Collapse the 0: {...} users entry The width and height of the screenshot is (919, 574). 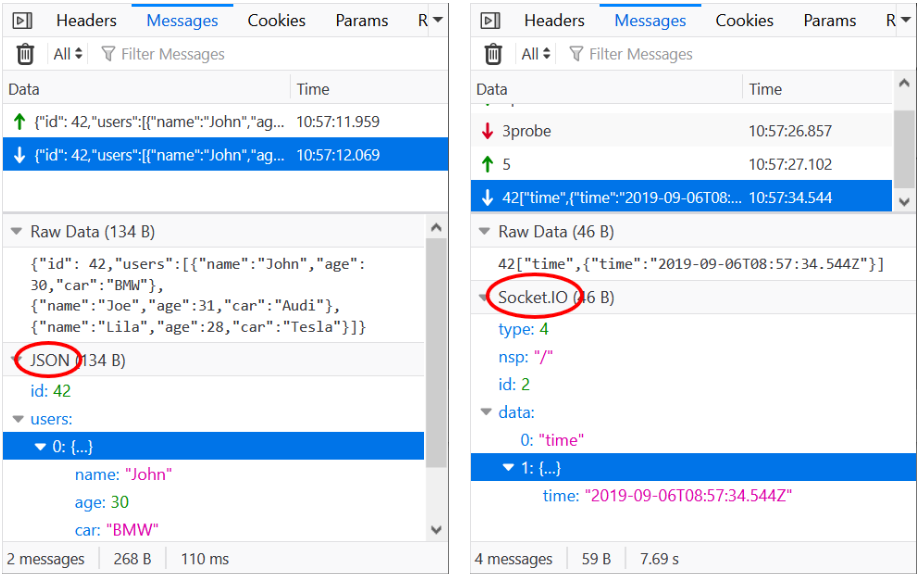[40, 447]
